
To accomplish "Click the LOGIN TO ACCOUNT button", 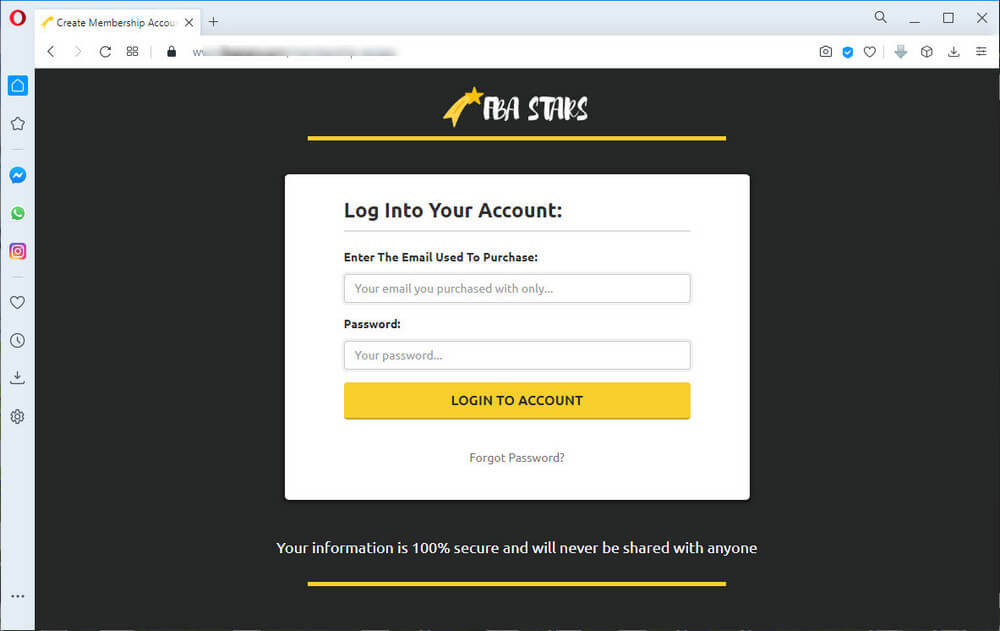I will (517, 401).
